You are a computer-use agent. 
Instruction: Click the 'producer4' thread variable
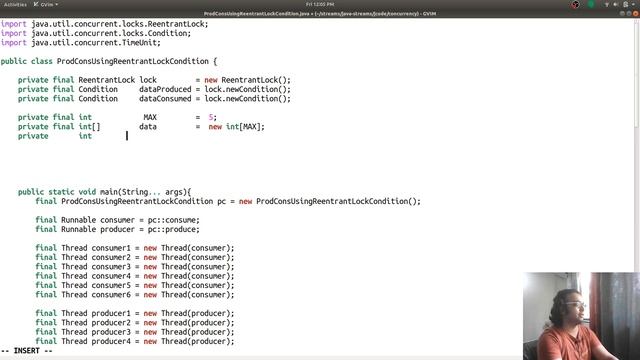tap(111, 342)
